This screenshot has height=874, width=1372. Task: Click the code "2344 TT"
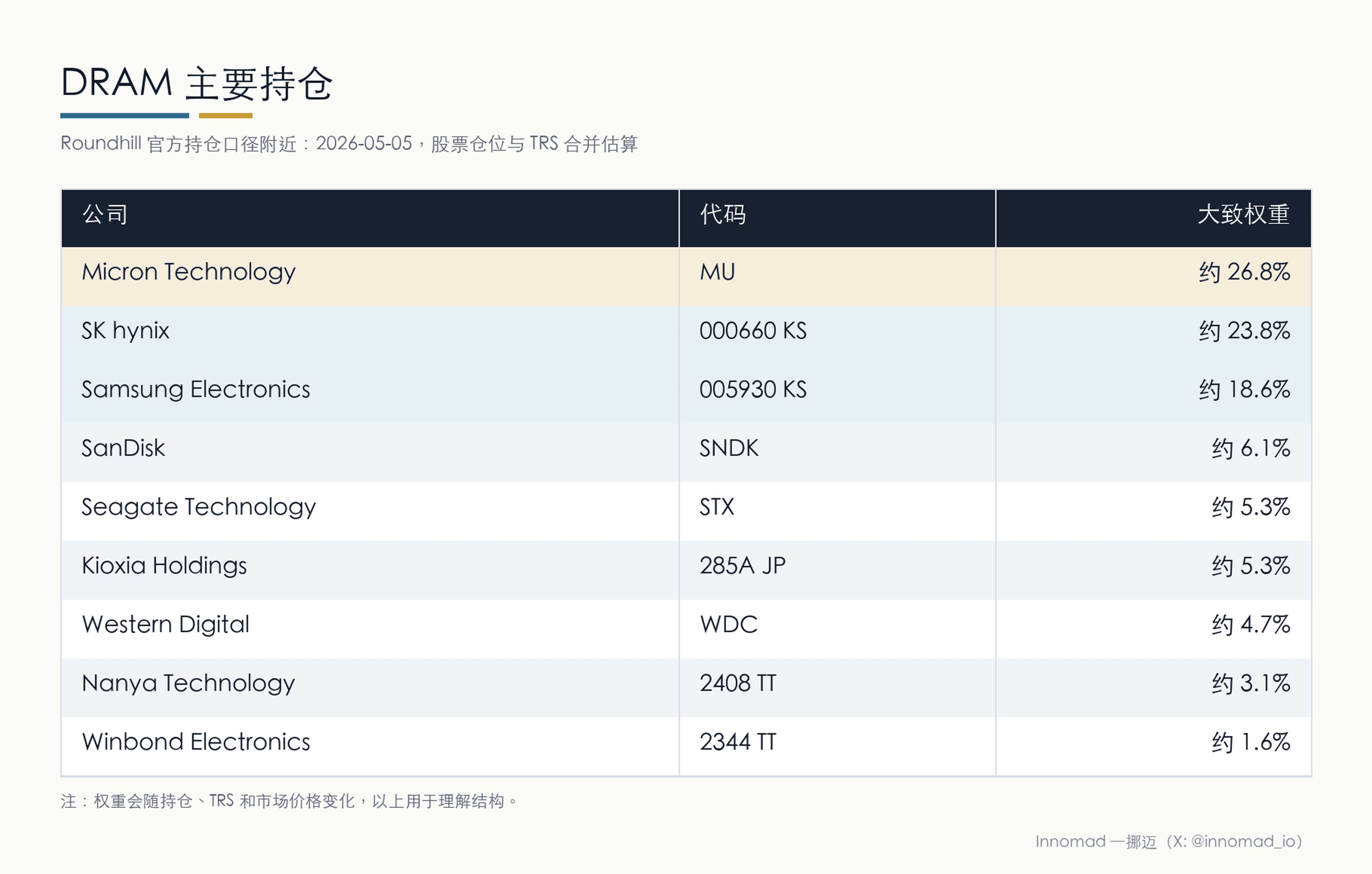pos(738,742)
